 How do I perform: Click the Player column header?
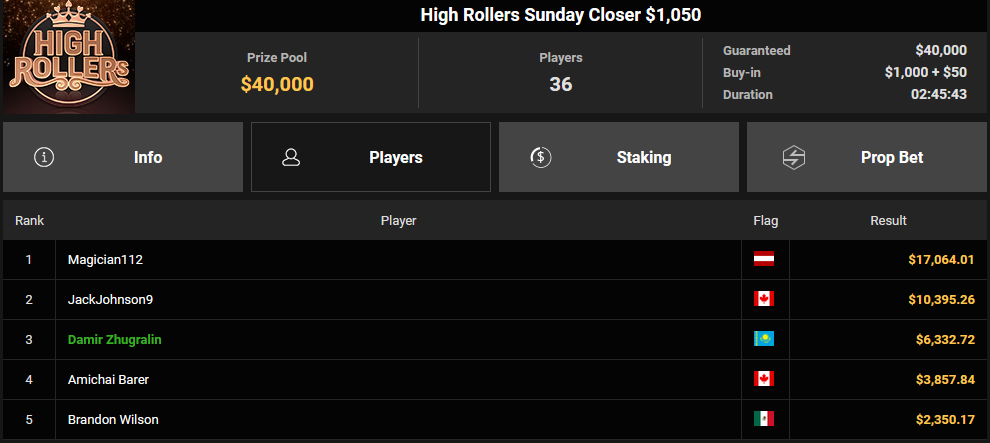(x=398, y=220)
